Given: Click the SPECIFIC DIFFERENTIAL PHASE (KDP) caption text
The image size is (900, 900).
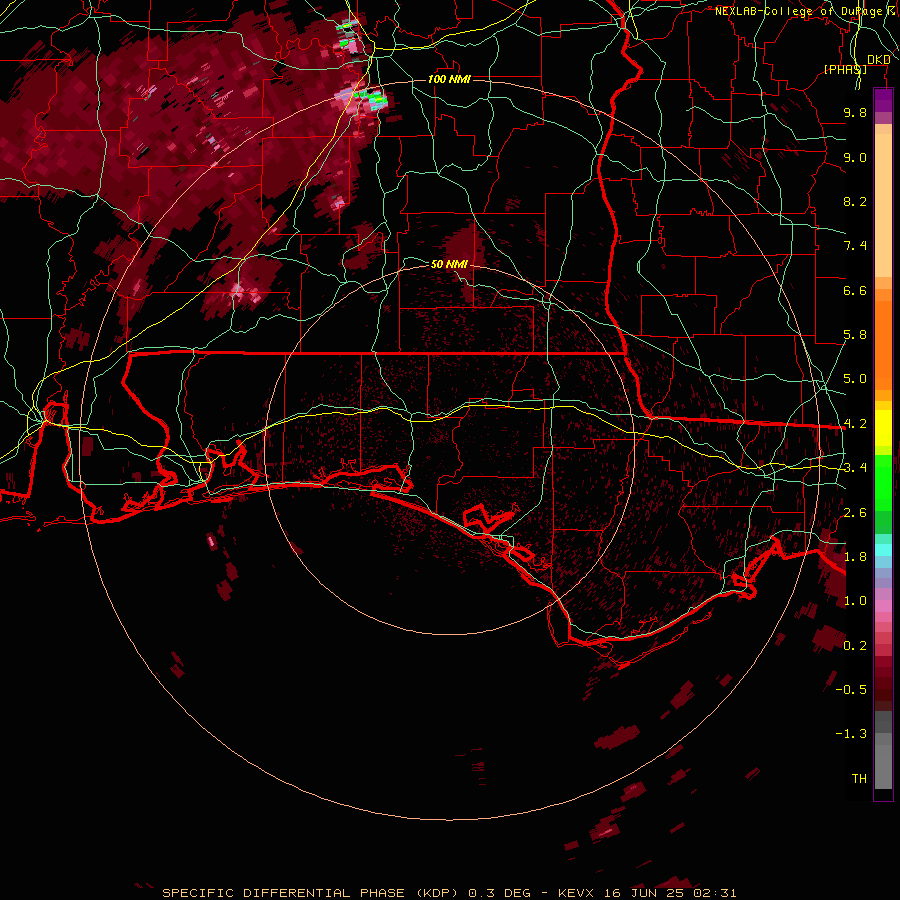Looking at the screenshot, I should (x=310, y=893).
